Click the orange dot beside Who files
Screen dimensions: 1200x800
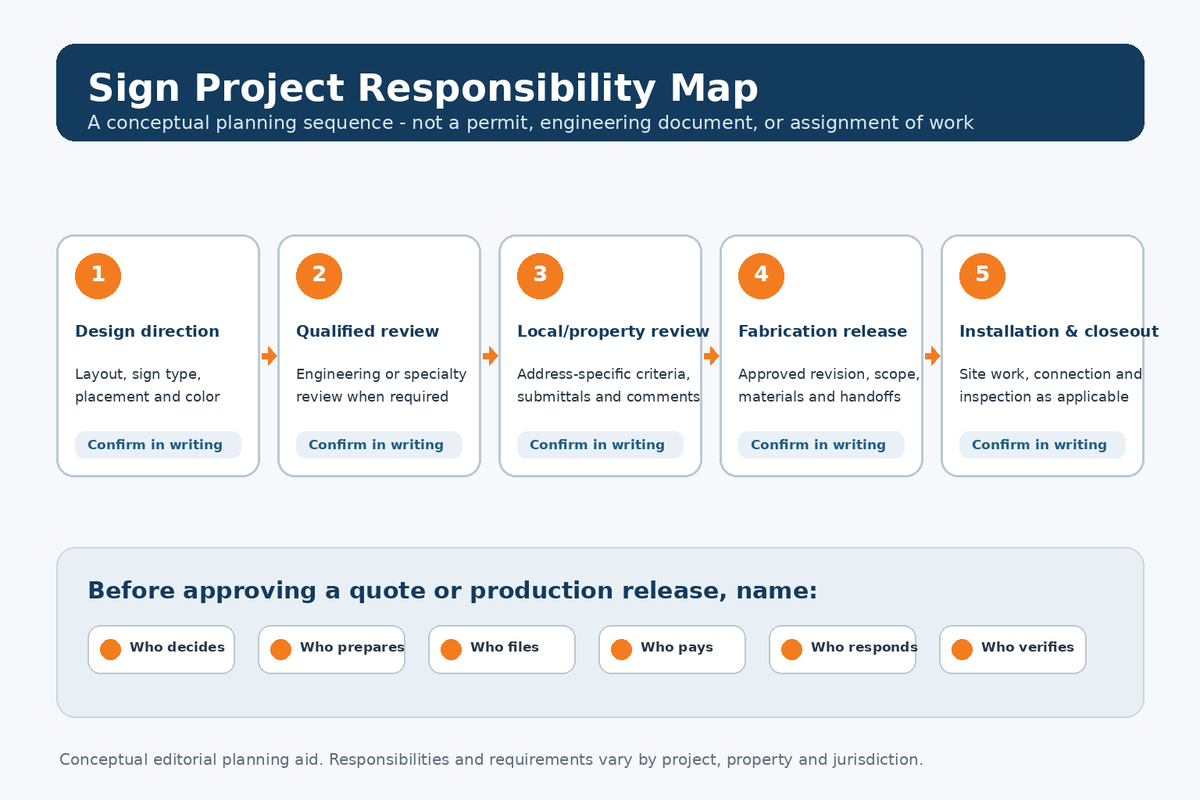(x=451, y=649)
